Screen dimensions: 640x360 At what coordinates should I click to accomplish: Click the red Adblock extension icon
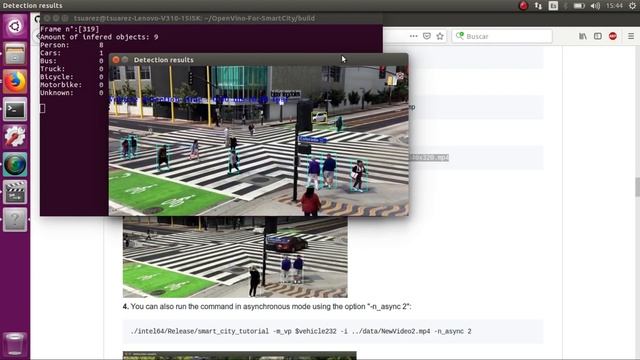613,36
